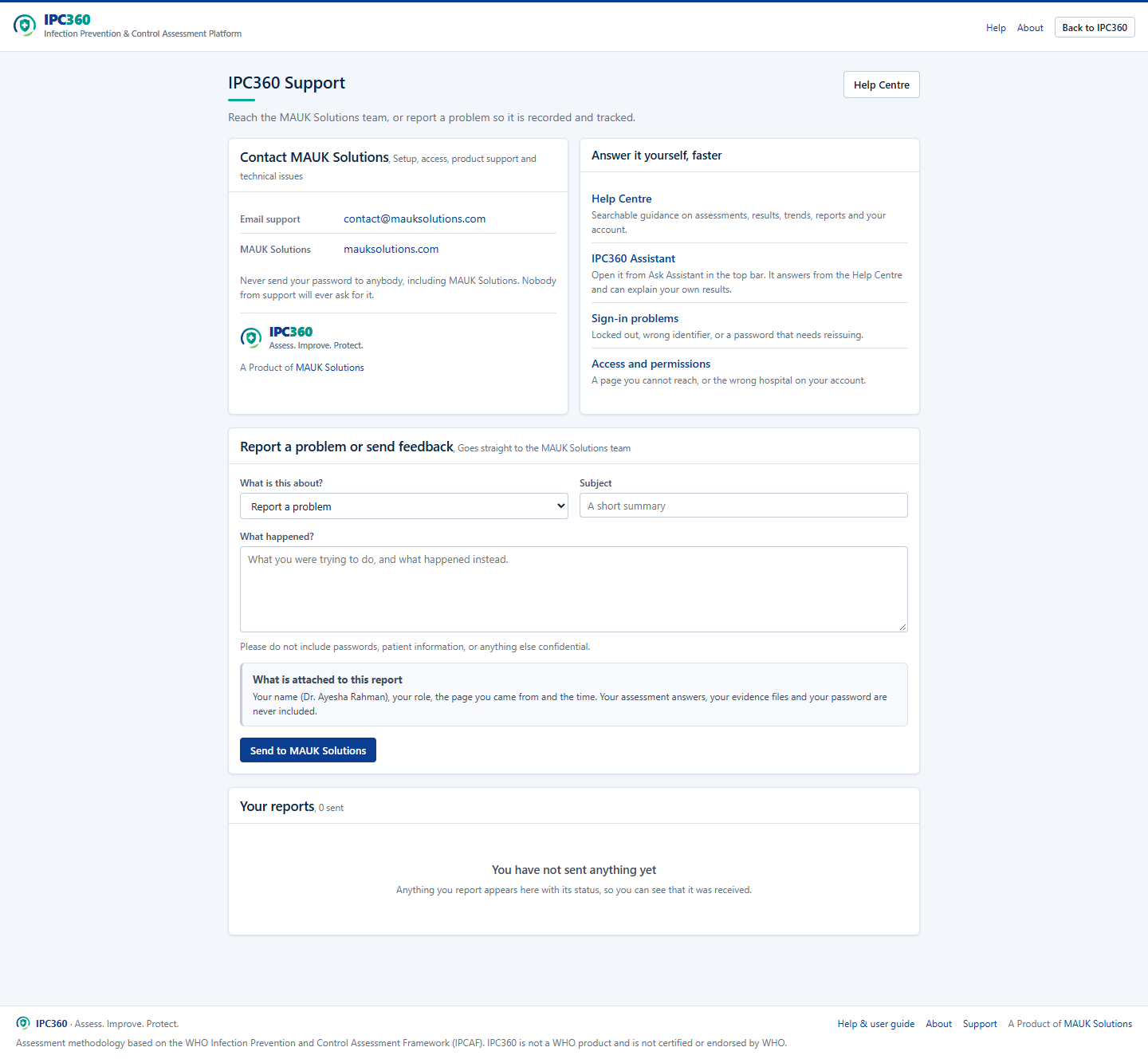Click the Help Centre button beside page title

click(881, 85)
